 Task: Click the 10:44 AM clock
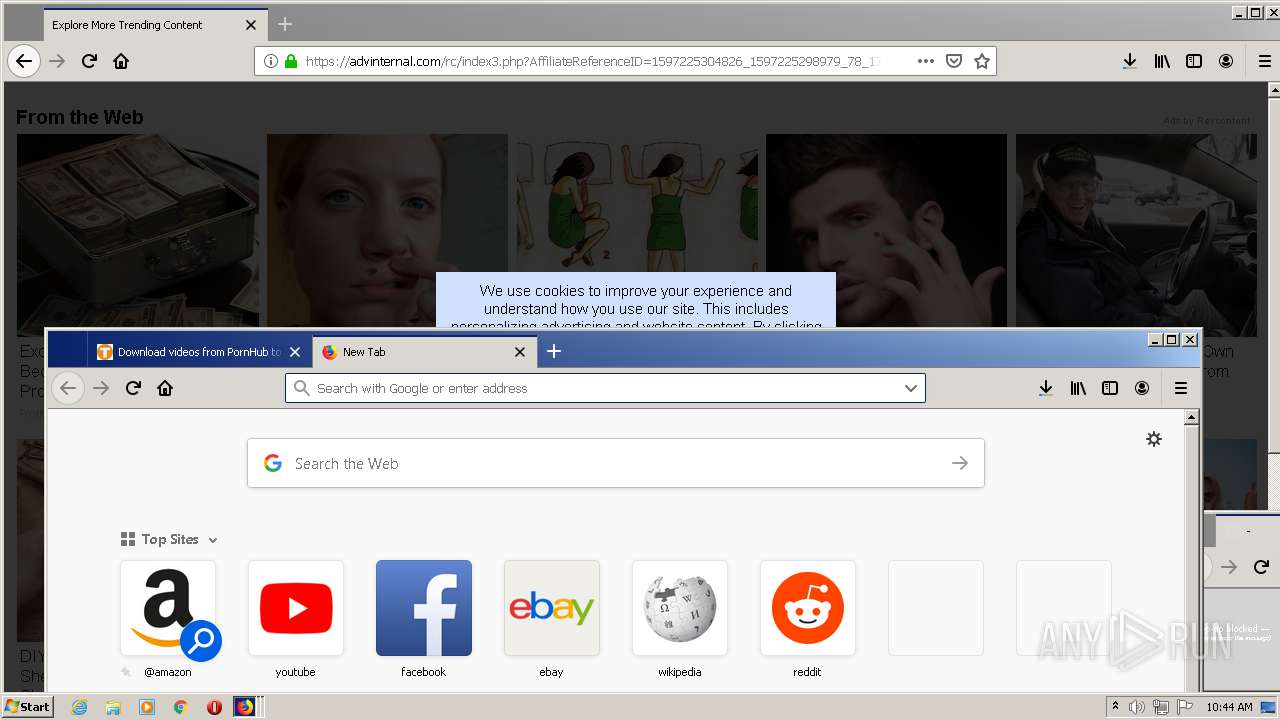1229,707
